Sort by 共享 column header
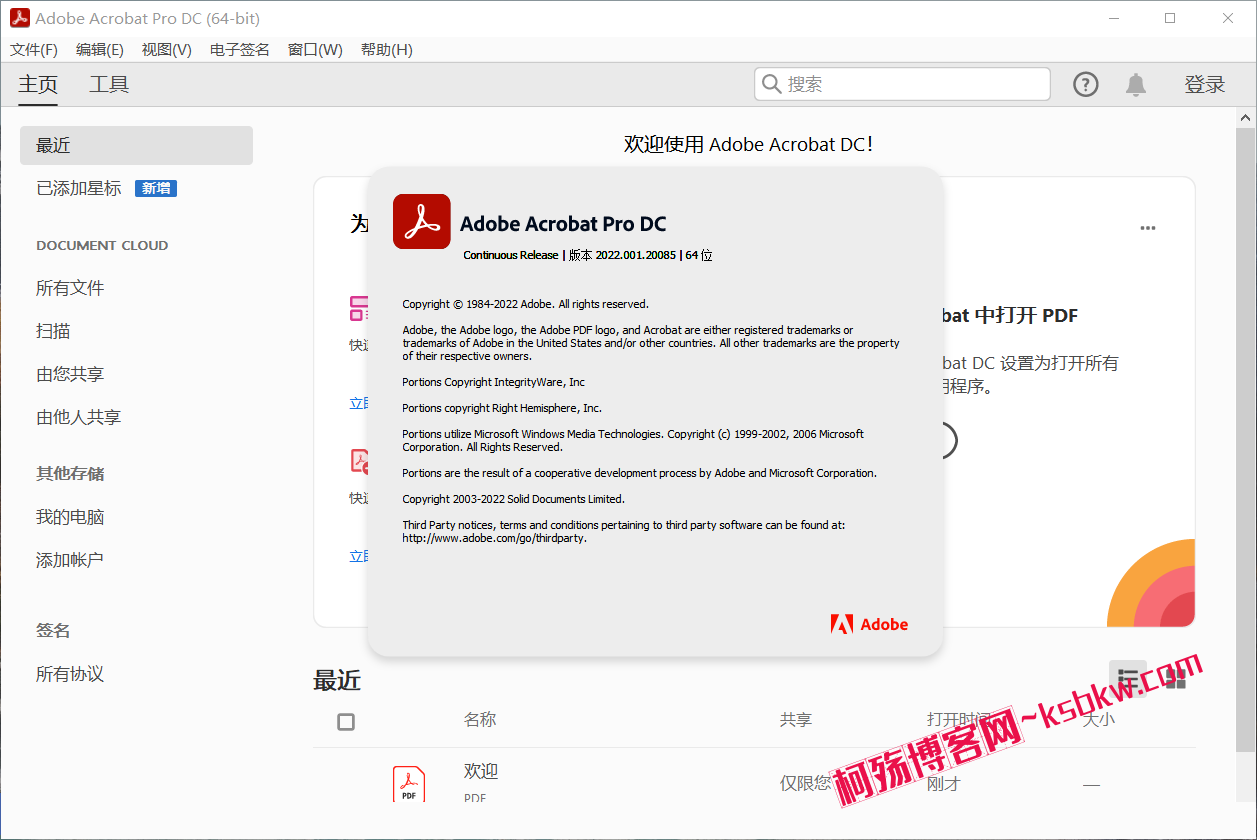Screen dimensions: 1257x840 pos(796,719)
